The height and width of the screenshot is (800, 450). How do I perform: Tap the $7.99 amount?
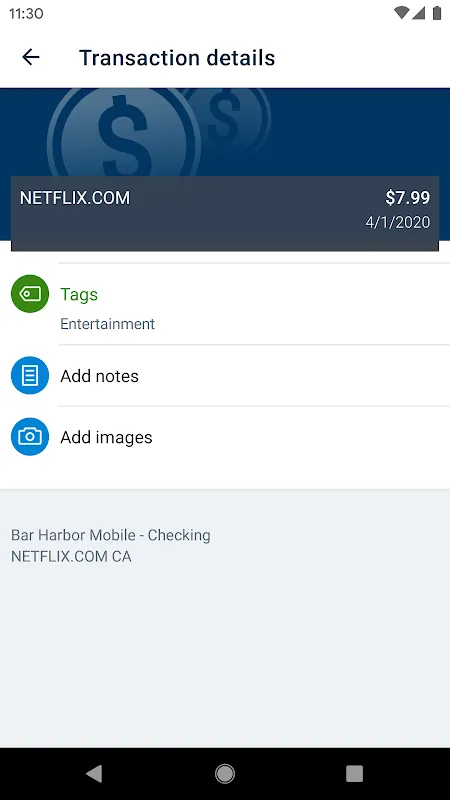[x=408, y=198]
